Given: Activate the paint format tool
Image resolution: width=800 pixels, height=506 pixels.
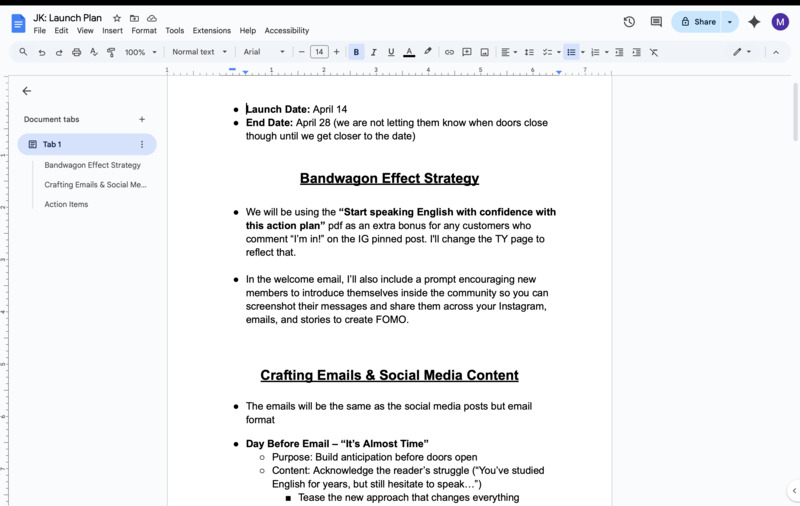Looking at the screenshot, I should [x=111, y=52].
